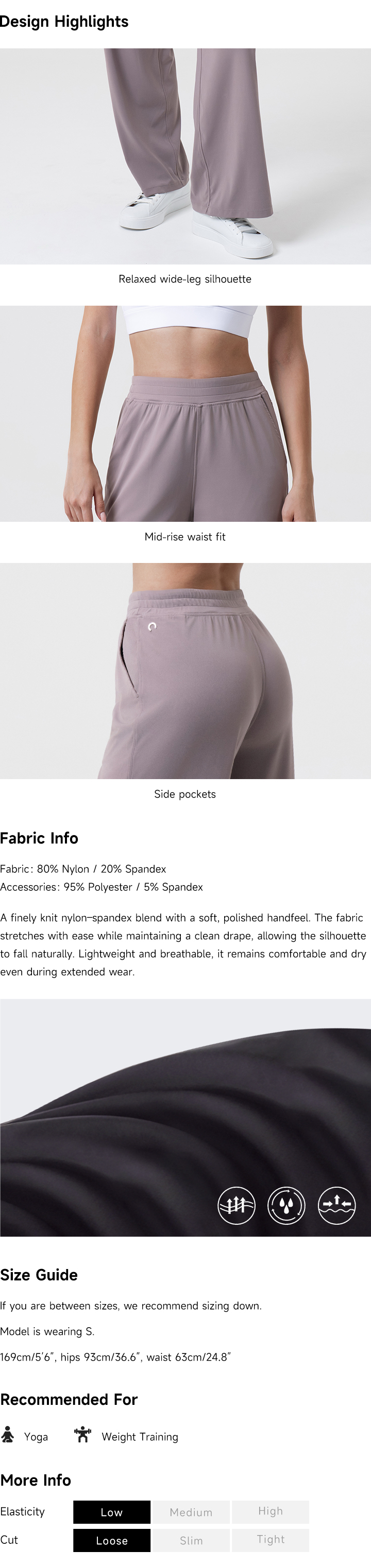Screen dimensions: 371x1568
Task: Open the wide-leg silhouette photo
Action: click(x=185, y=156)
